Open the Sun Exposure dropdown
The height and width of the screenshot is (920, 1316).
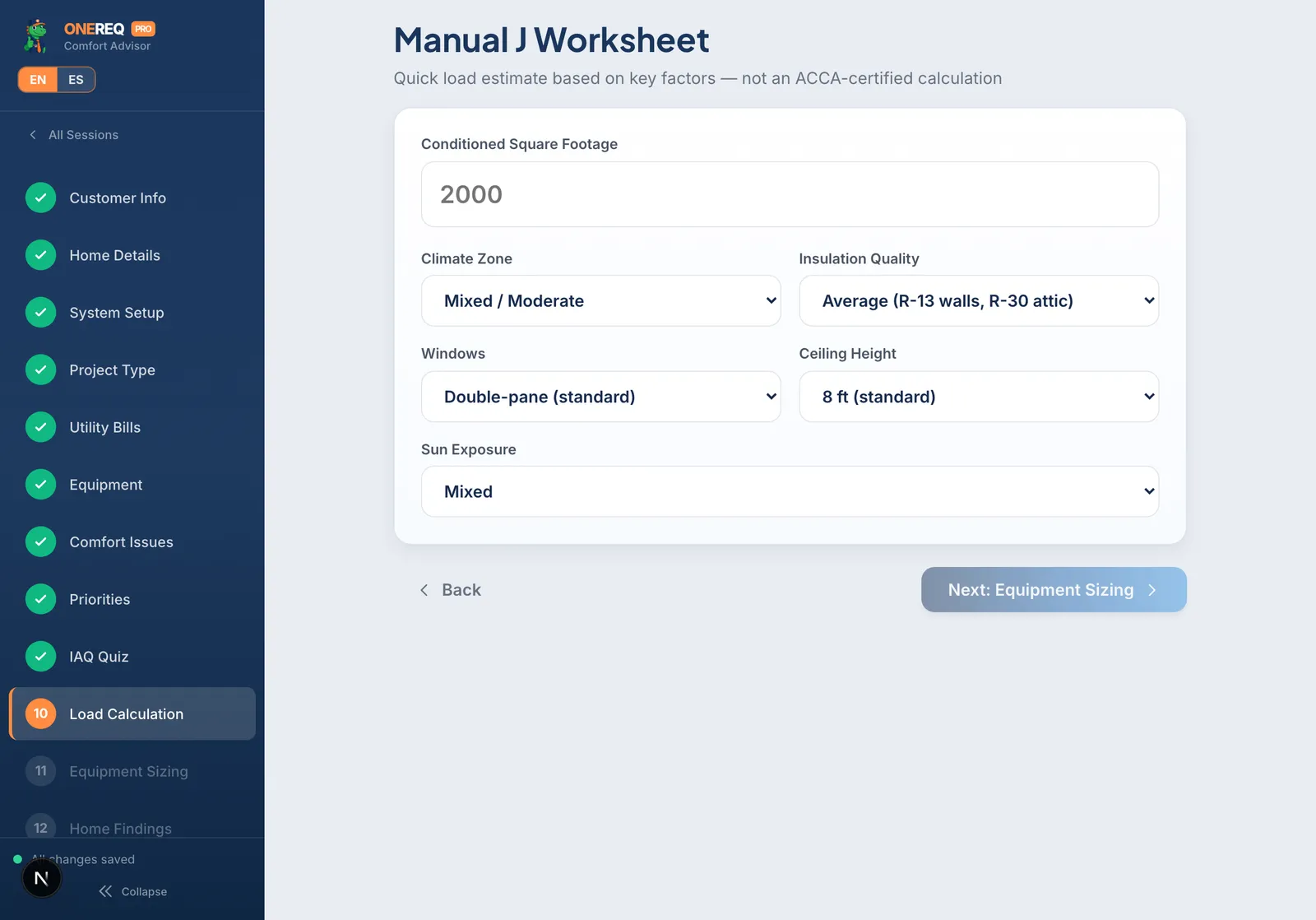[790, 491]
